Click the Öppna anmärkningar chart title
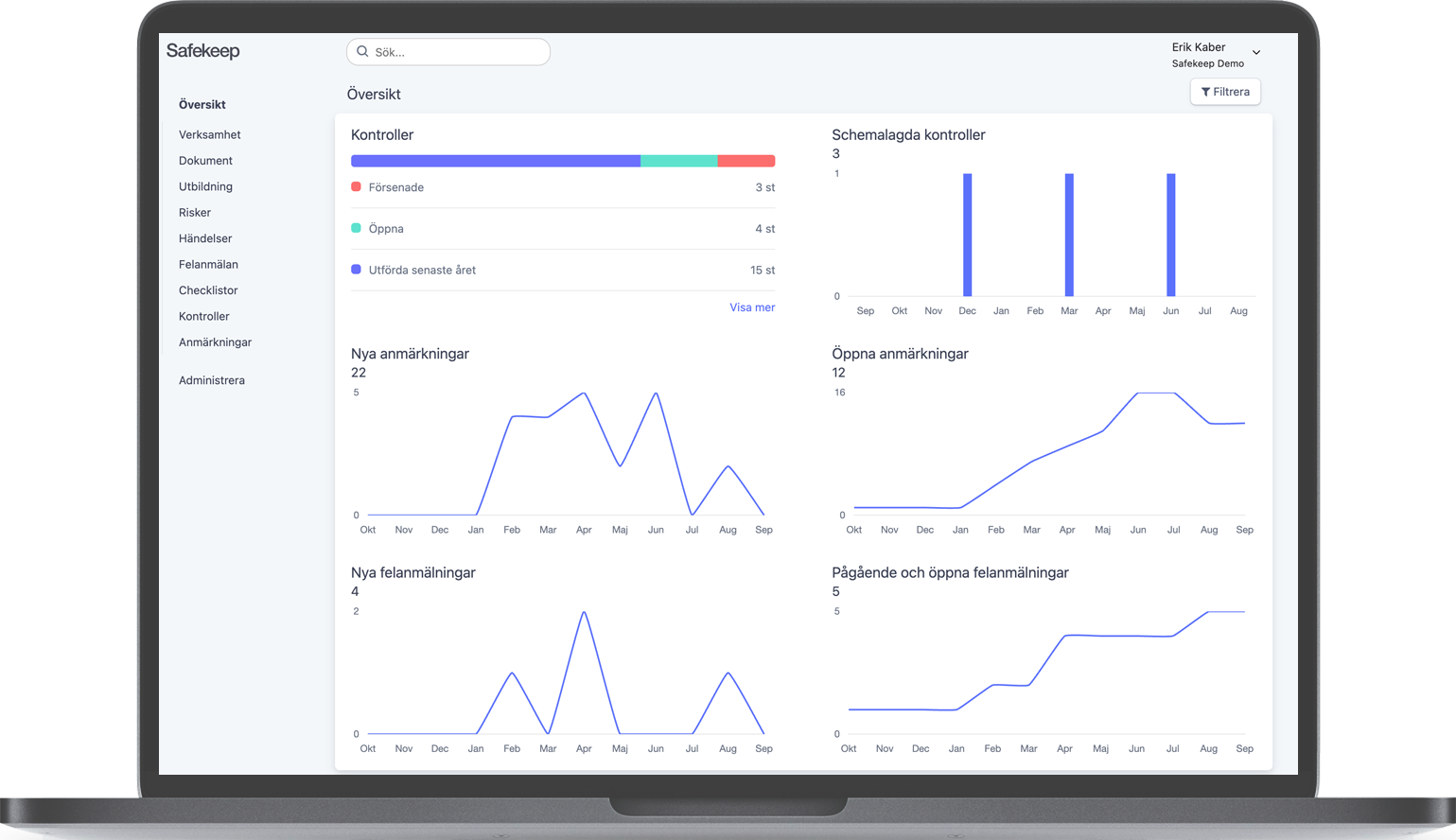 pos(900,354)
